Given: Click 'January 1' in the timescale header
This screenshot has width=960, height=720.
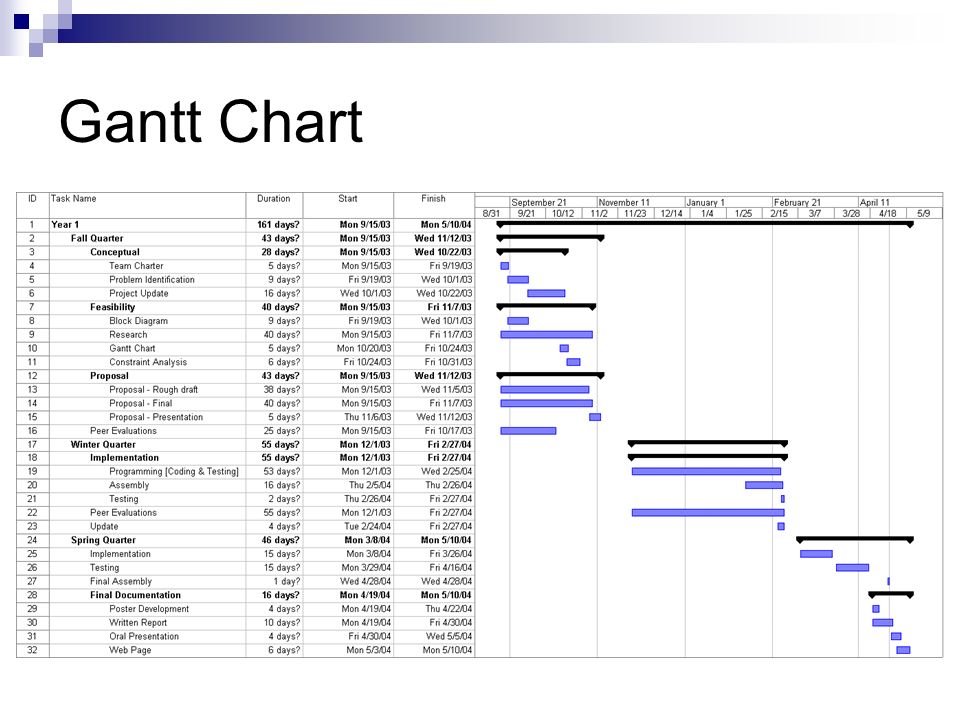Looking at the screenshot, I should tap(705, 202).
